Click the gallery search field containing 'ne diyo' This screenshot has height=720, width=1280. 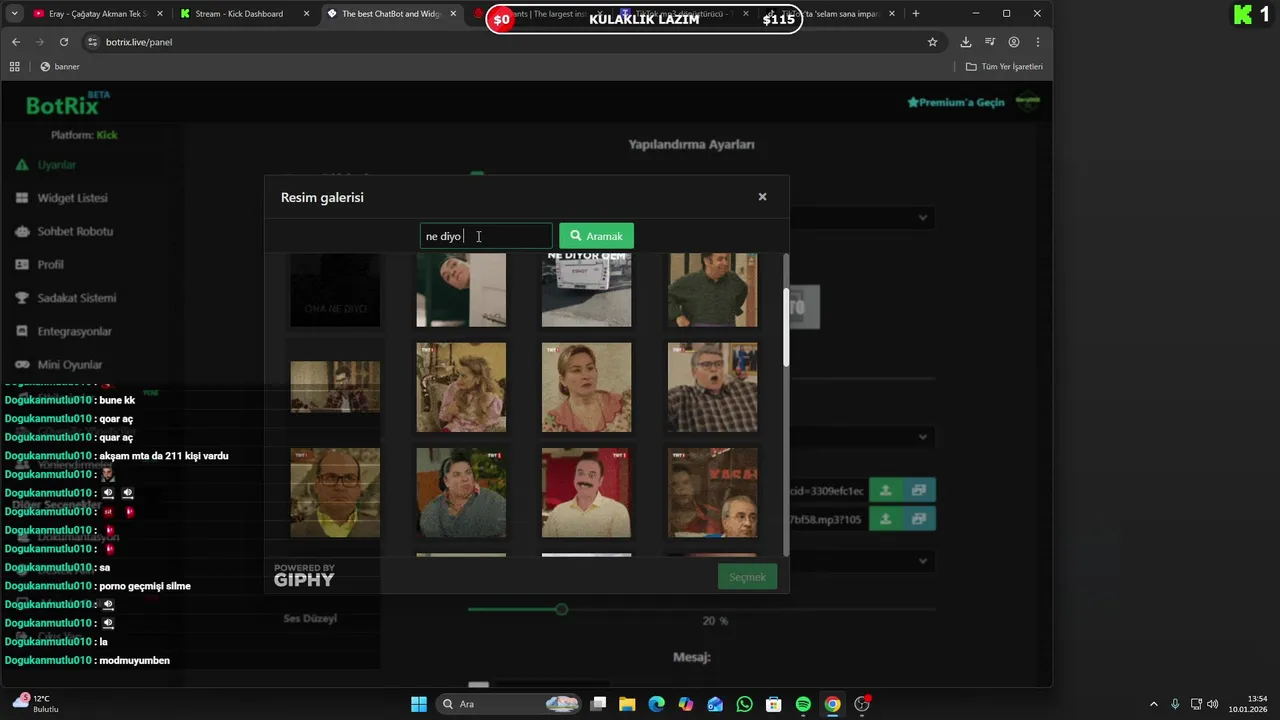pos(486,236)
